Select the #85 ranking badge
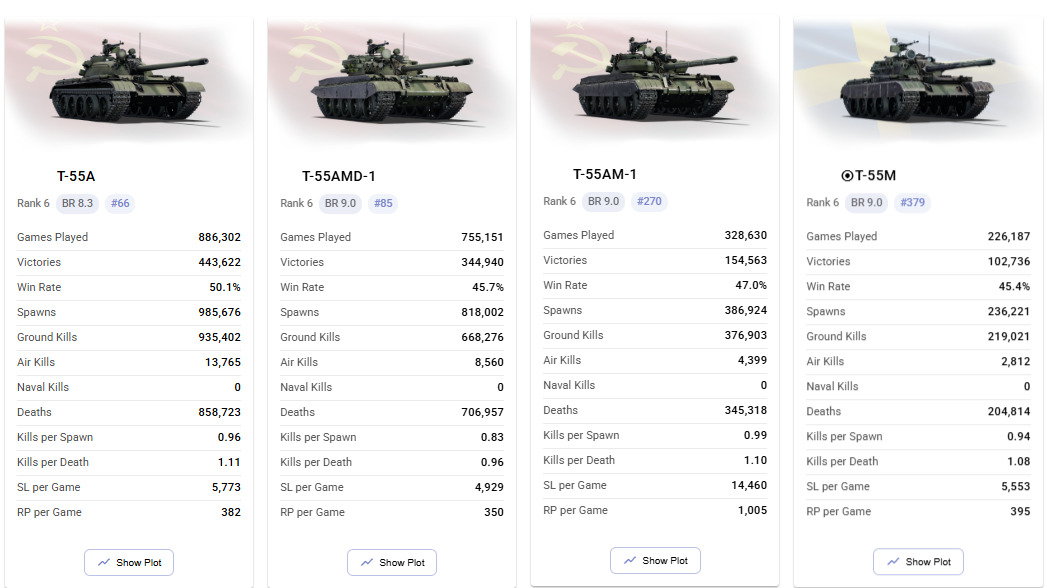1046x588 pixels. (383, 203)
